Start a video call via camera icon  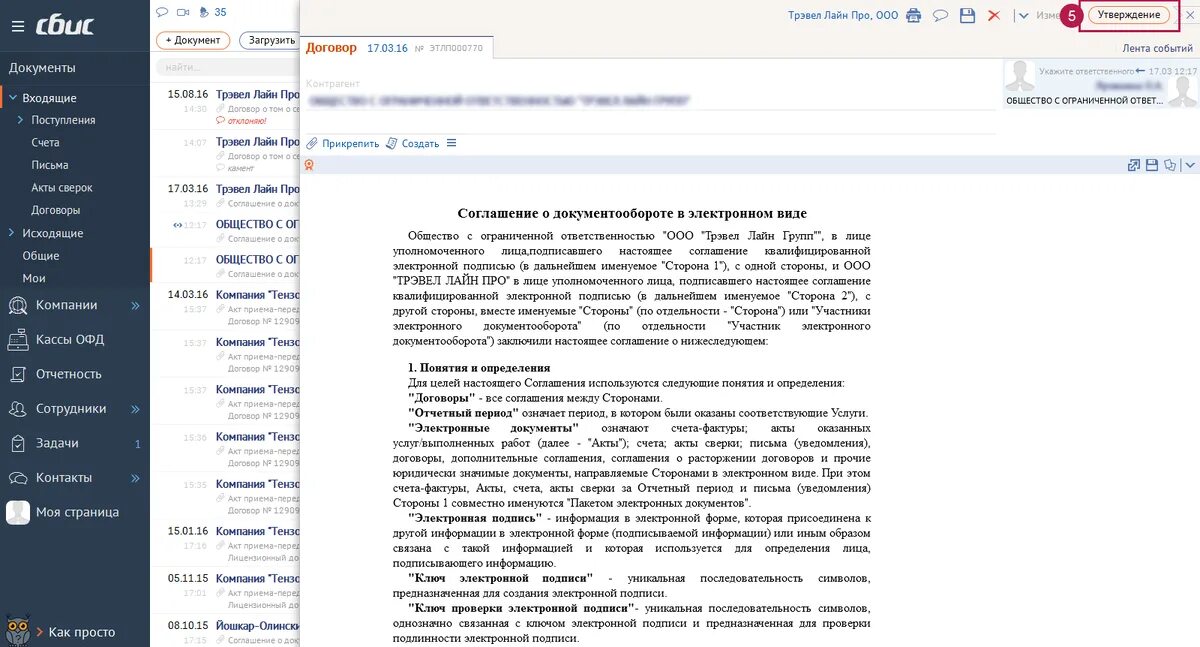pyautogui.click(x=183, y=12)
